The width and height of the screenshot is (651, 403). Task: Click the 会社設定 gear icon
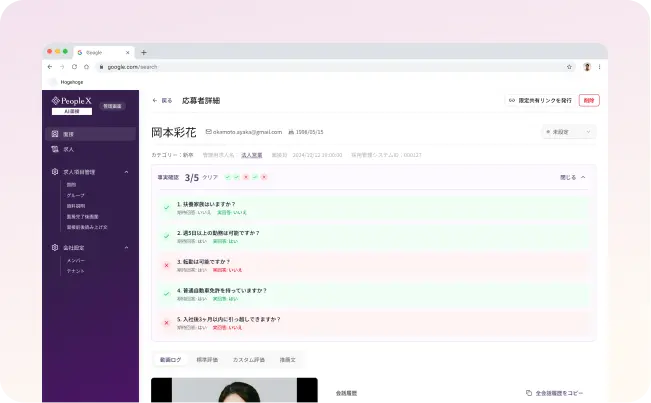[x=55, y=247]
